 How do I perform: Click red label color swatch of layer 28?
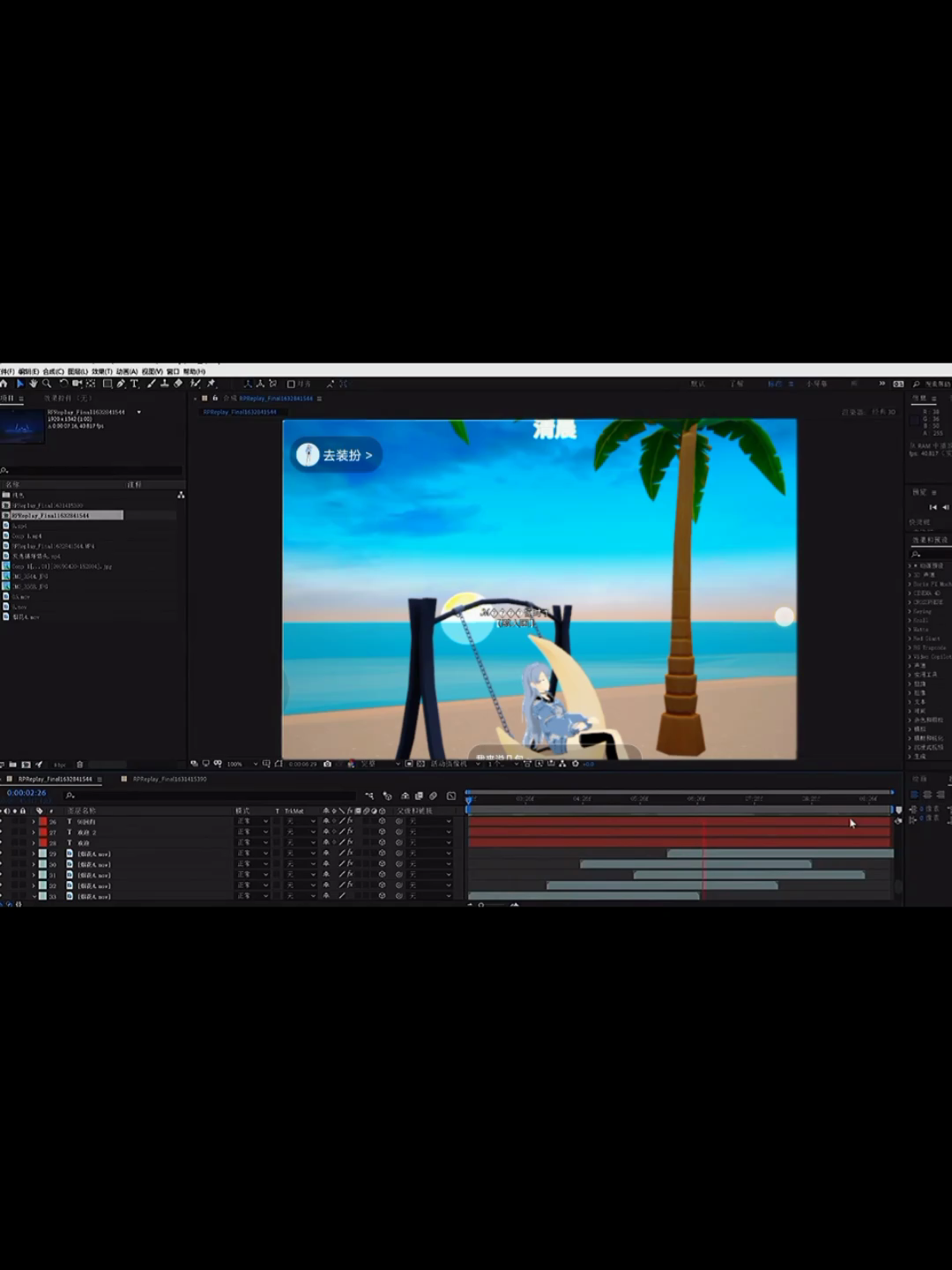pos(42,843)
